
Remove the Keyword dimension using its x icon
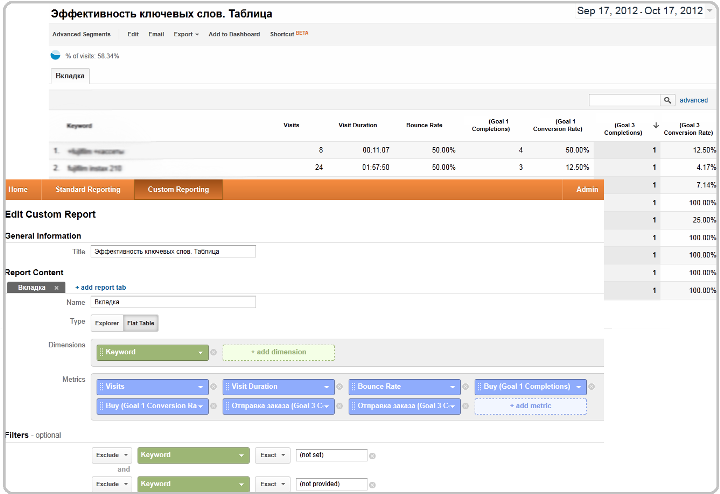coord(214,352)
